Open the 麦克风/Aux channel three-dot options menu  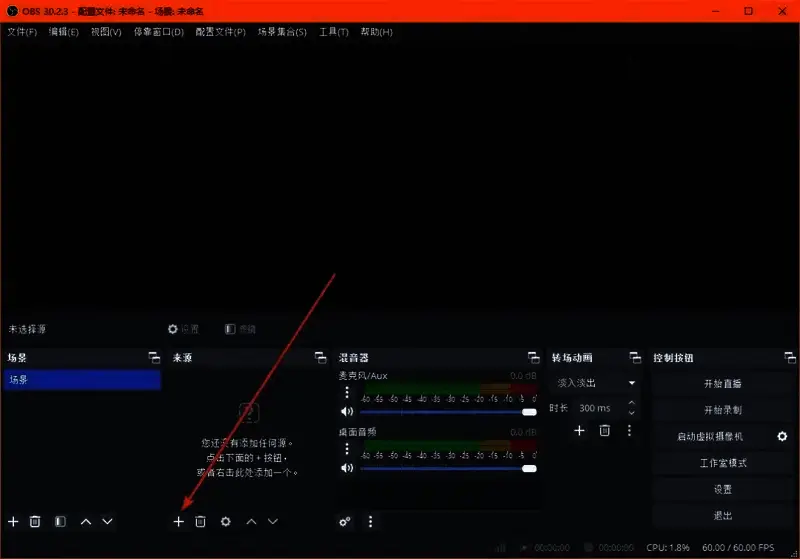coord(347,392)
